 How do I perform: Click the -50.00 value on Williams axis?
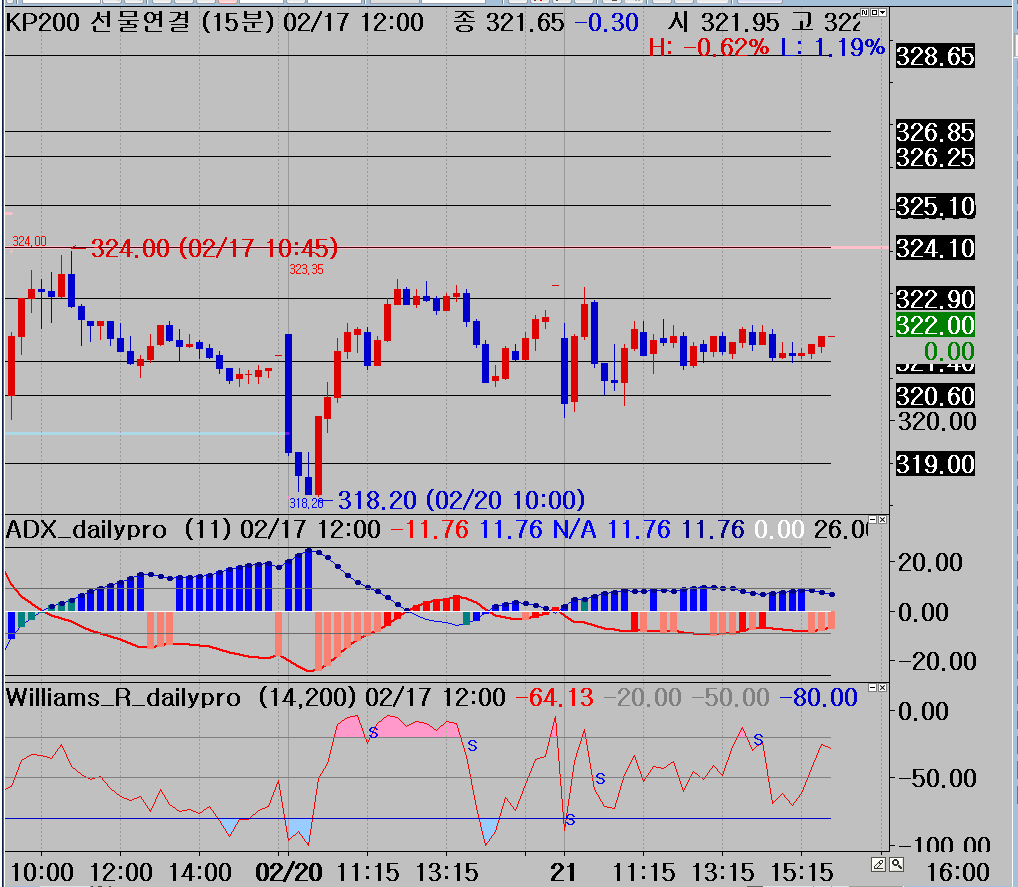point(937,779)
